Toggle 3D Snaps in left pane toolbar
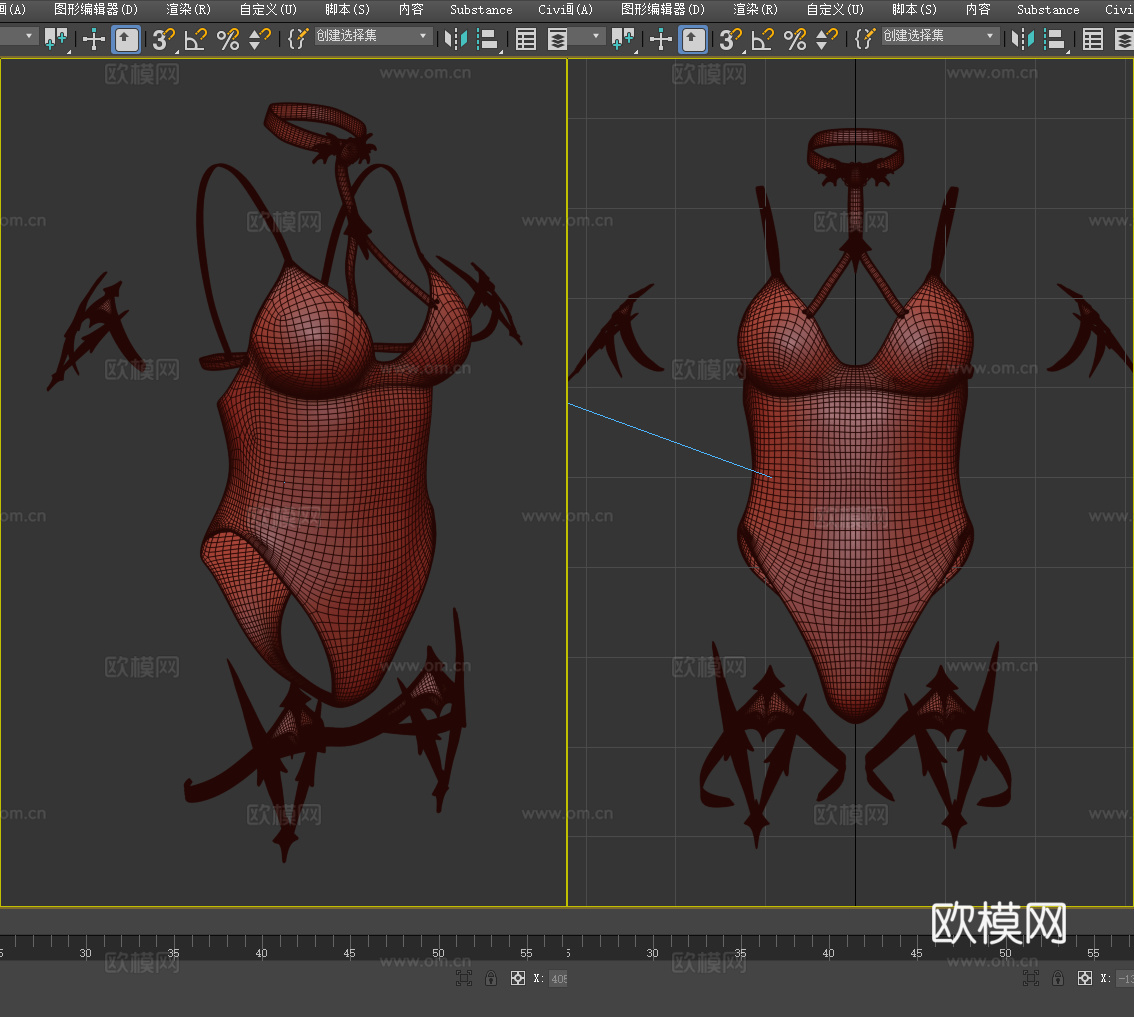This screenshot has height=1017, width=1134. click(x=163, y=39)
